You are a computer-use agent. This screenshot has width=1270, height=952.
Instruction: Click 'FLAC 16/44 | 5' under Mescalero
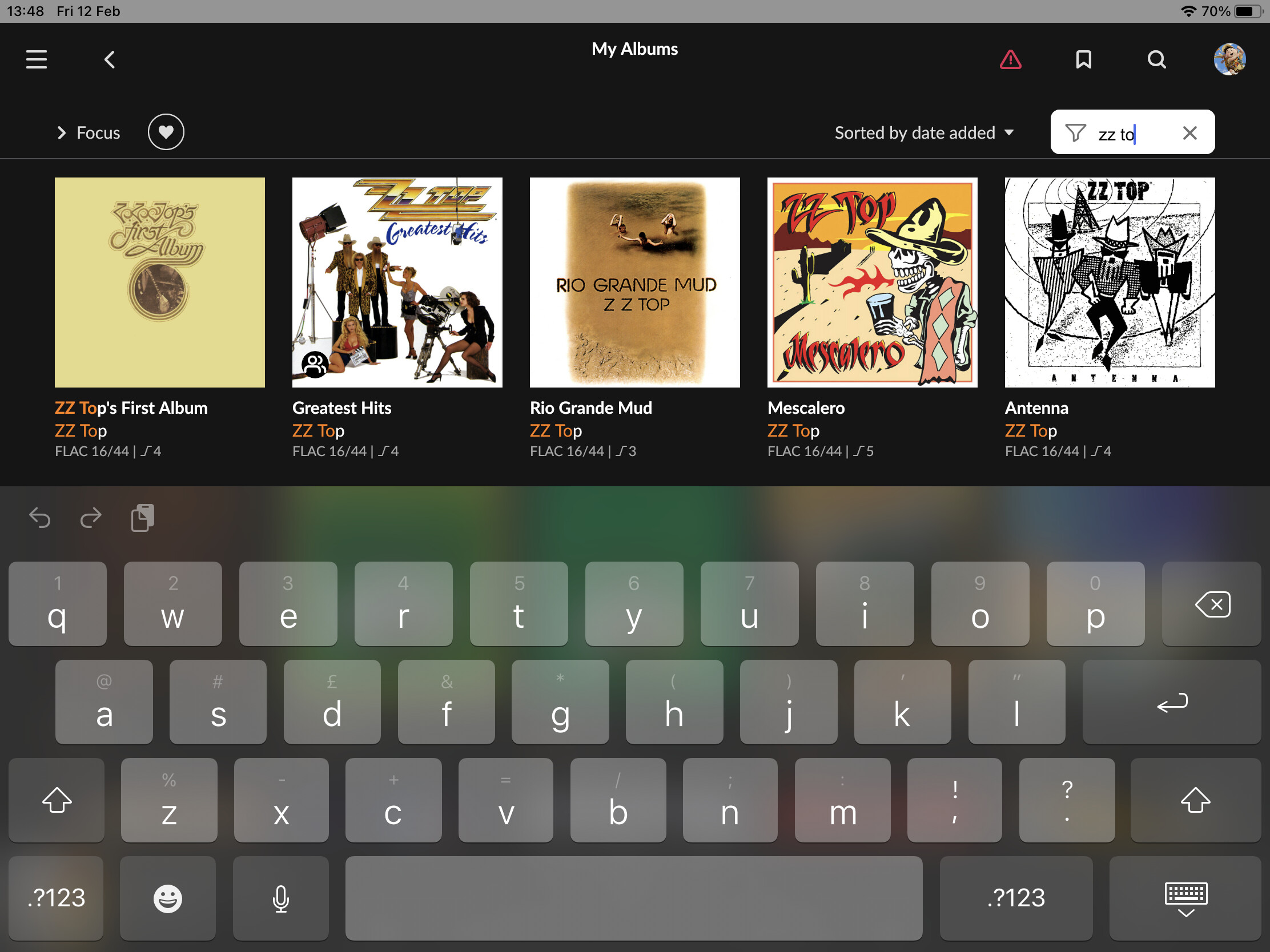820,451
